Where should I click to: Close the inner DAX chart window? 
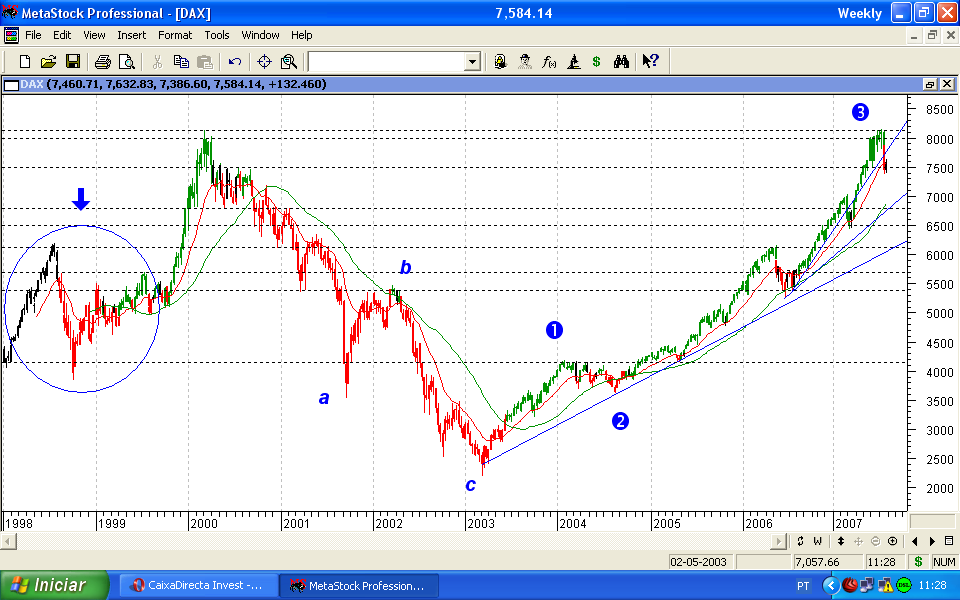[947, 84]
